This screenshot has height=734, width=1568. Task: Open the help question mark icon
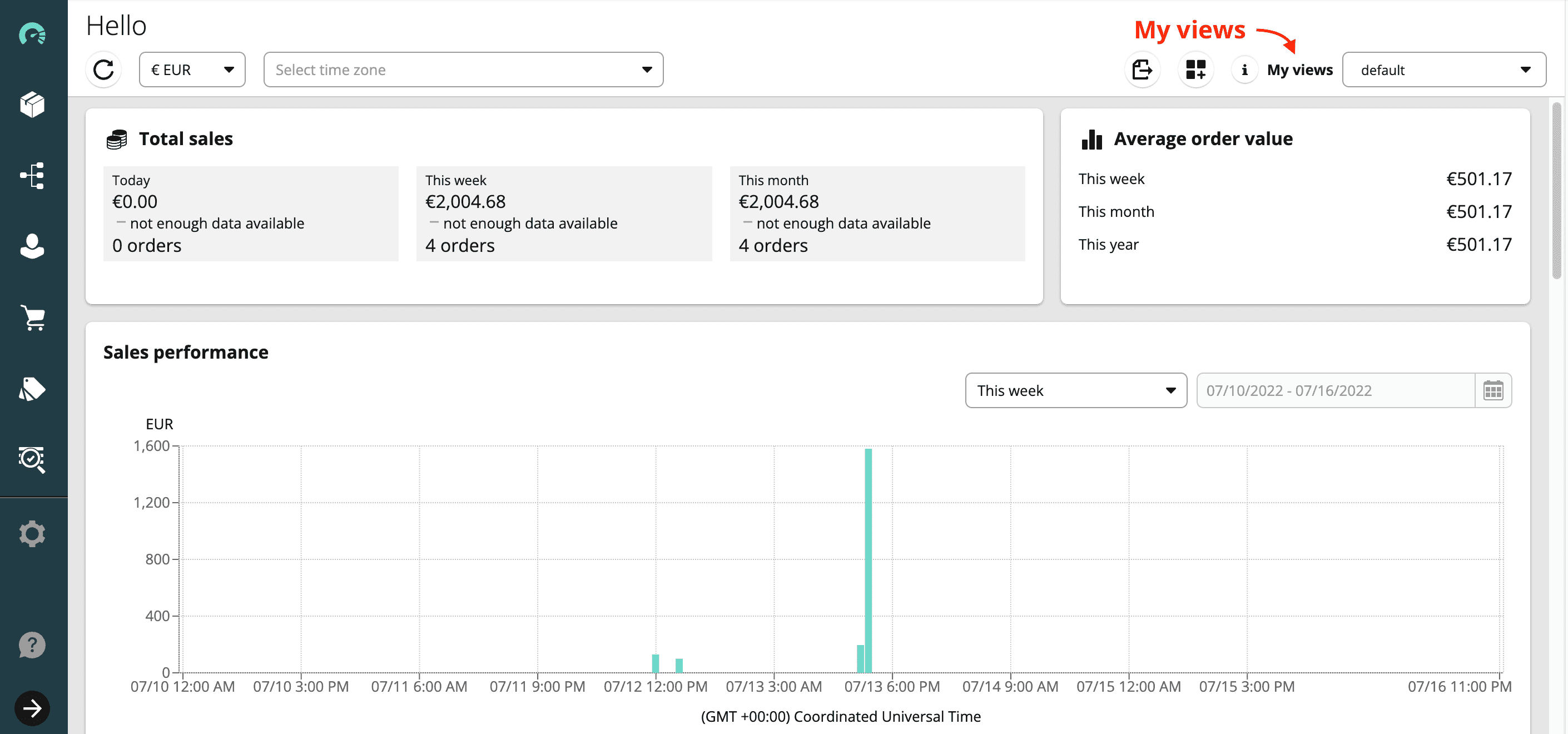click(x=32, y=645)
